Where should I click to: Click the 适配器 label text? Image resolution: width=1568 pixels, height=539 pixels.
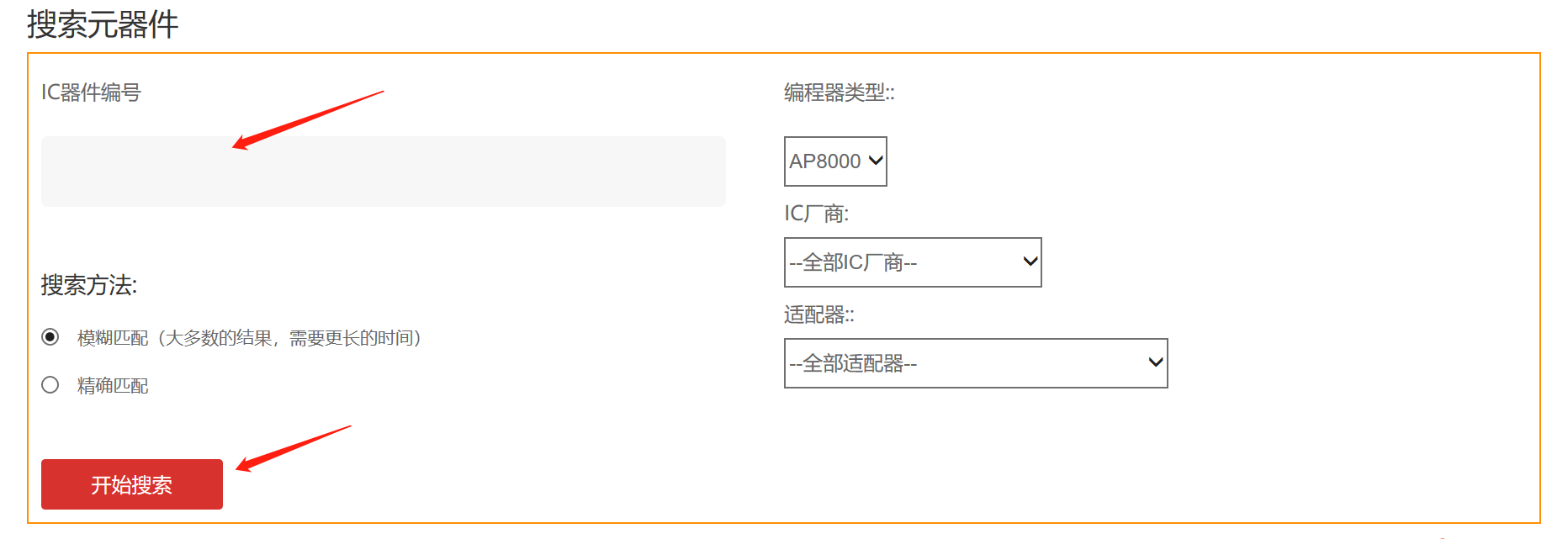[818, 315]
